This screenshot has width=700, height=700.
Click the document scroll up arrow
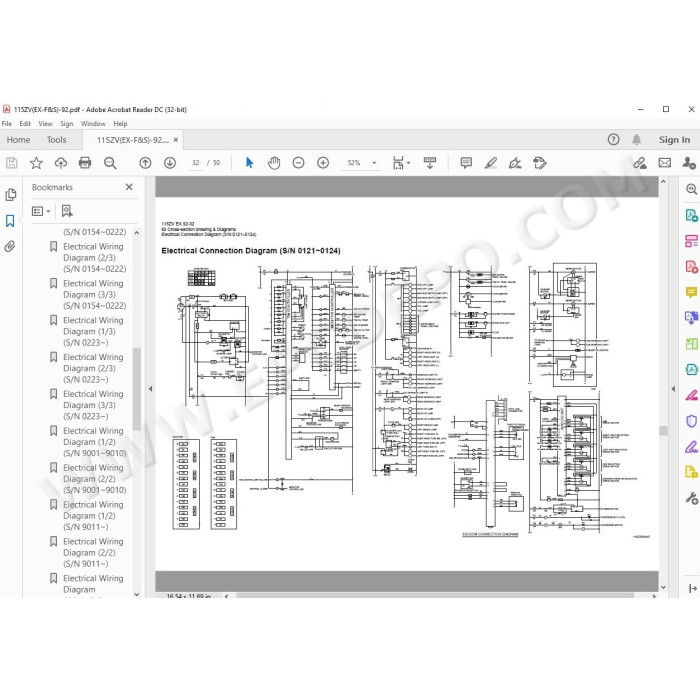click(663, 182)
